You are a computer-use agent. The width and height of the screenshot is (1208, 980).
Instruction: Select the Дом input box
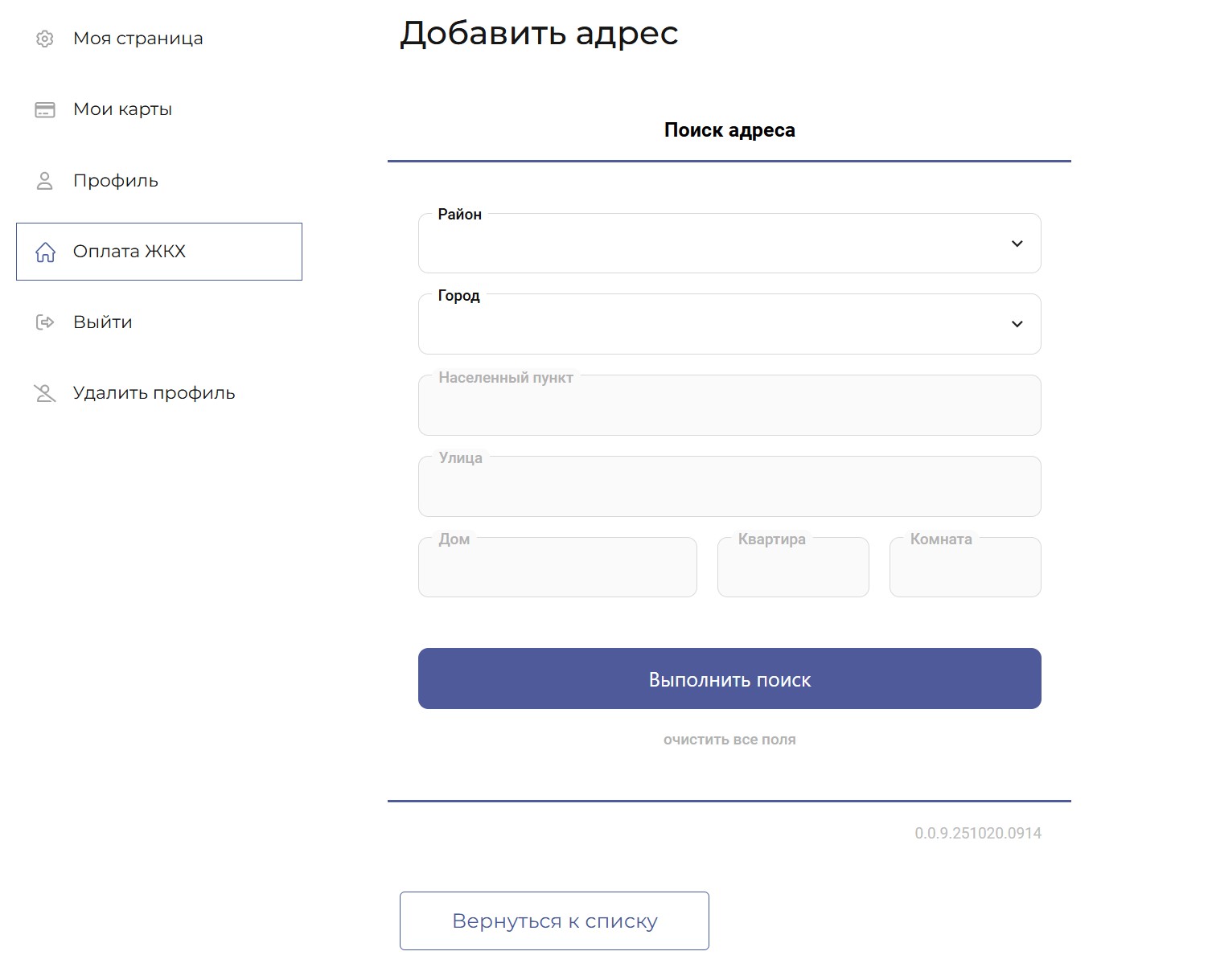[x=557, y=569]
